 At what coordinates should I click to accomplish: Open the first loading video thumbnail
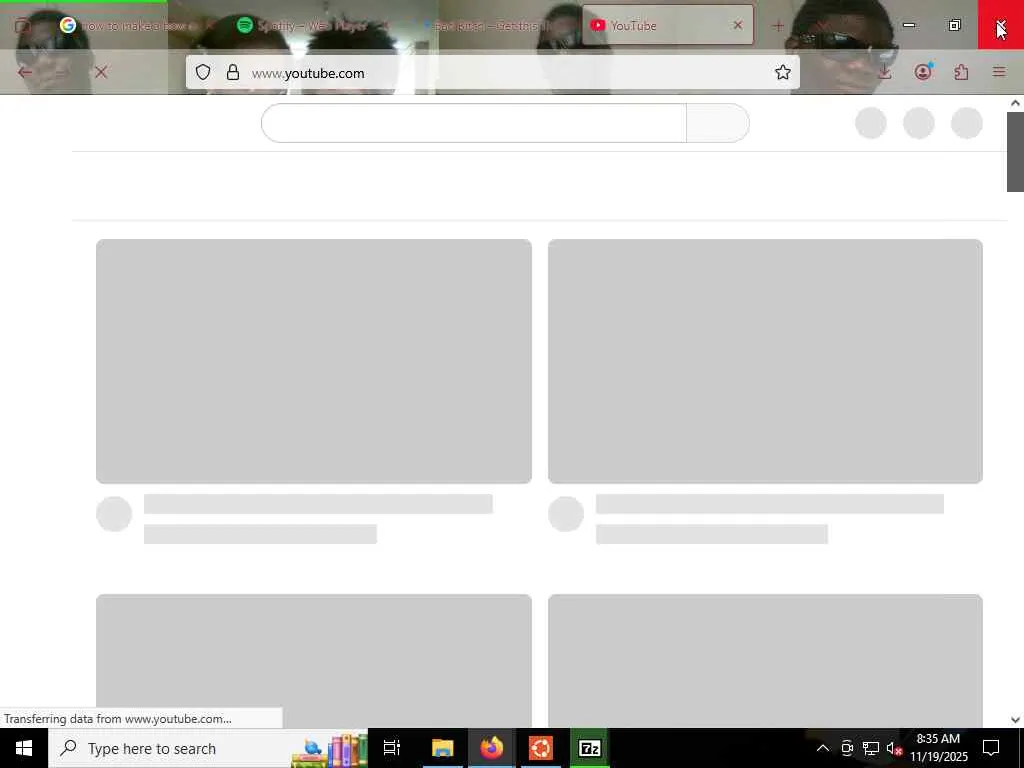[x=313, y=361]
